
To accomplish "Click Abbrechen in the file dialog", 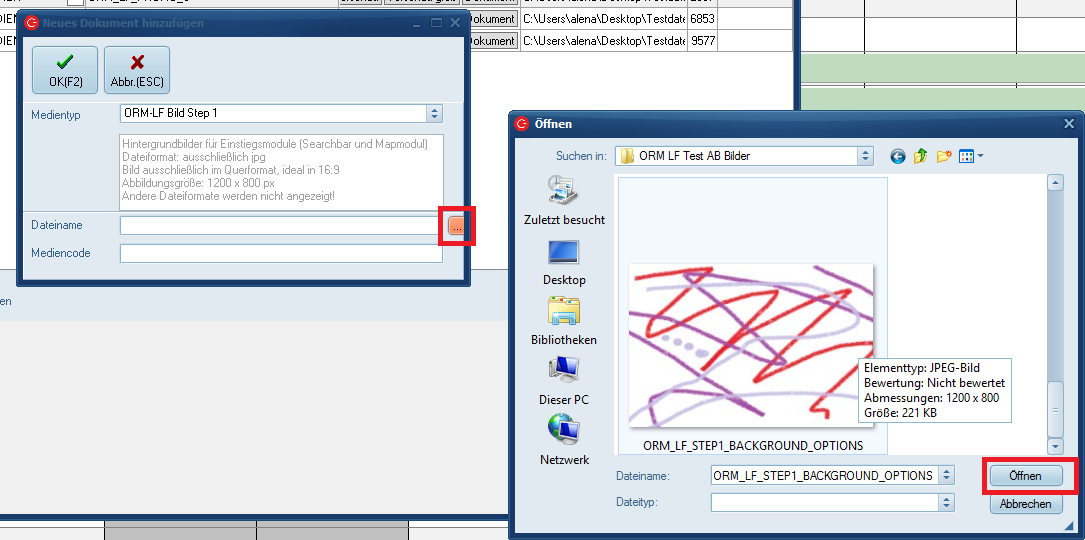I will click(1025, 504).
